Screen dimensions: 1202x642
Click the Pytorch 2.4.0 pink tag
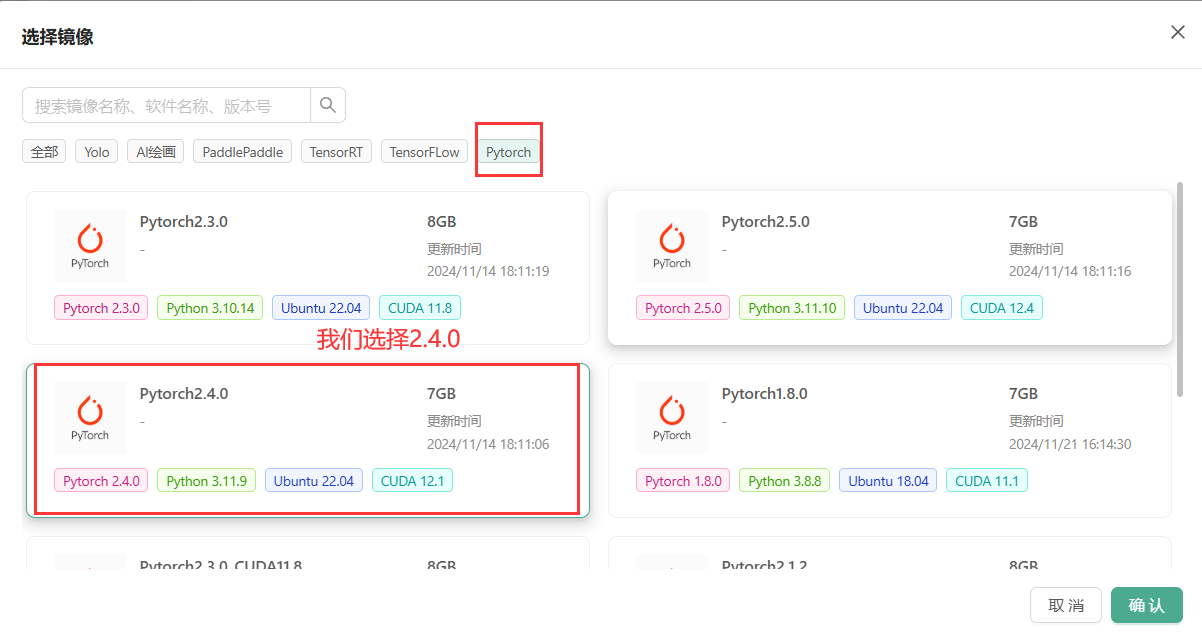pyautogui.click(x=101, y=481)
